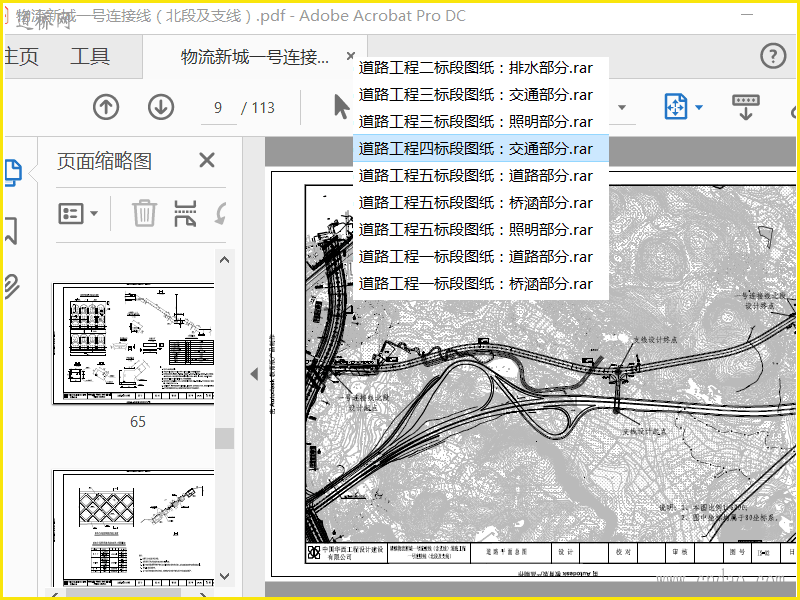Go to previous page with up arrow
Screen dimensions: 800x600
click(x=106, y=107)
